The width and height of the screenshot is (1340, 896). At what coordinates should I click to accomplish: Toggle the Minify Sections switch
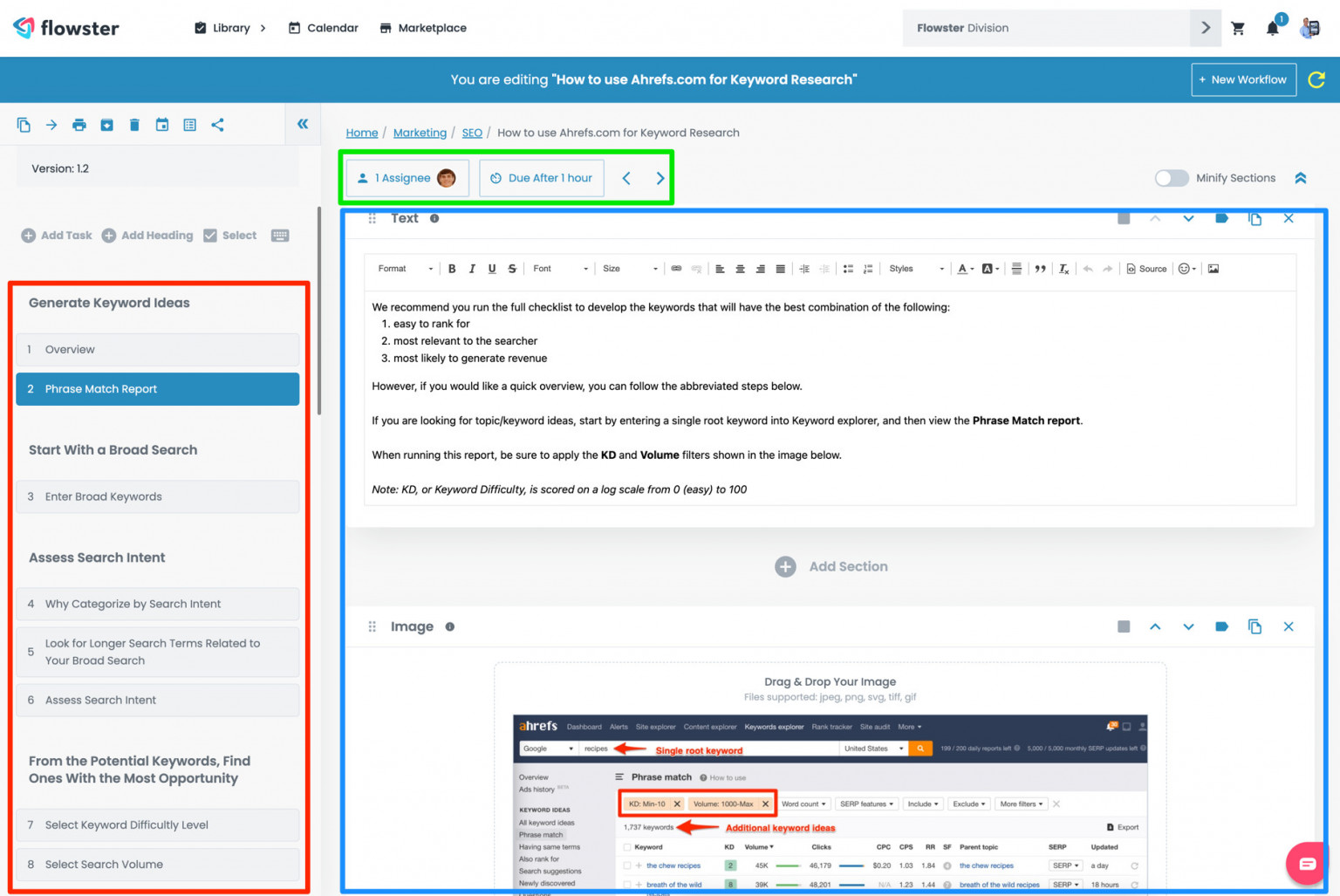coord(1171,178)
